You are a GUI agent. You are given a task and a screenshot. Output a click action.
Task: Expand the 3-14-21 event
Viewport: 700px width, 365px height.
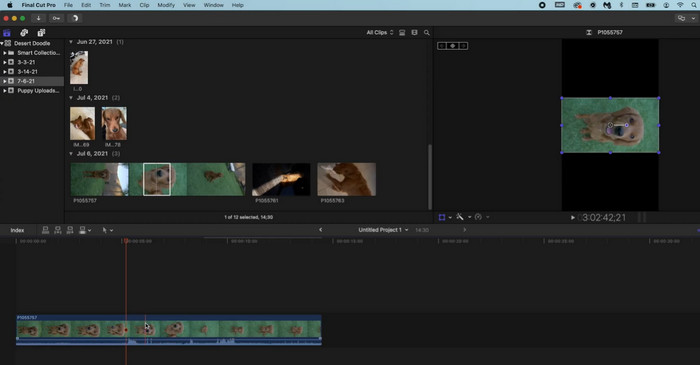pos(5,71)
